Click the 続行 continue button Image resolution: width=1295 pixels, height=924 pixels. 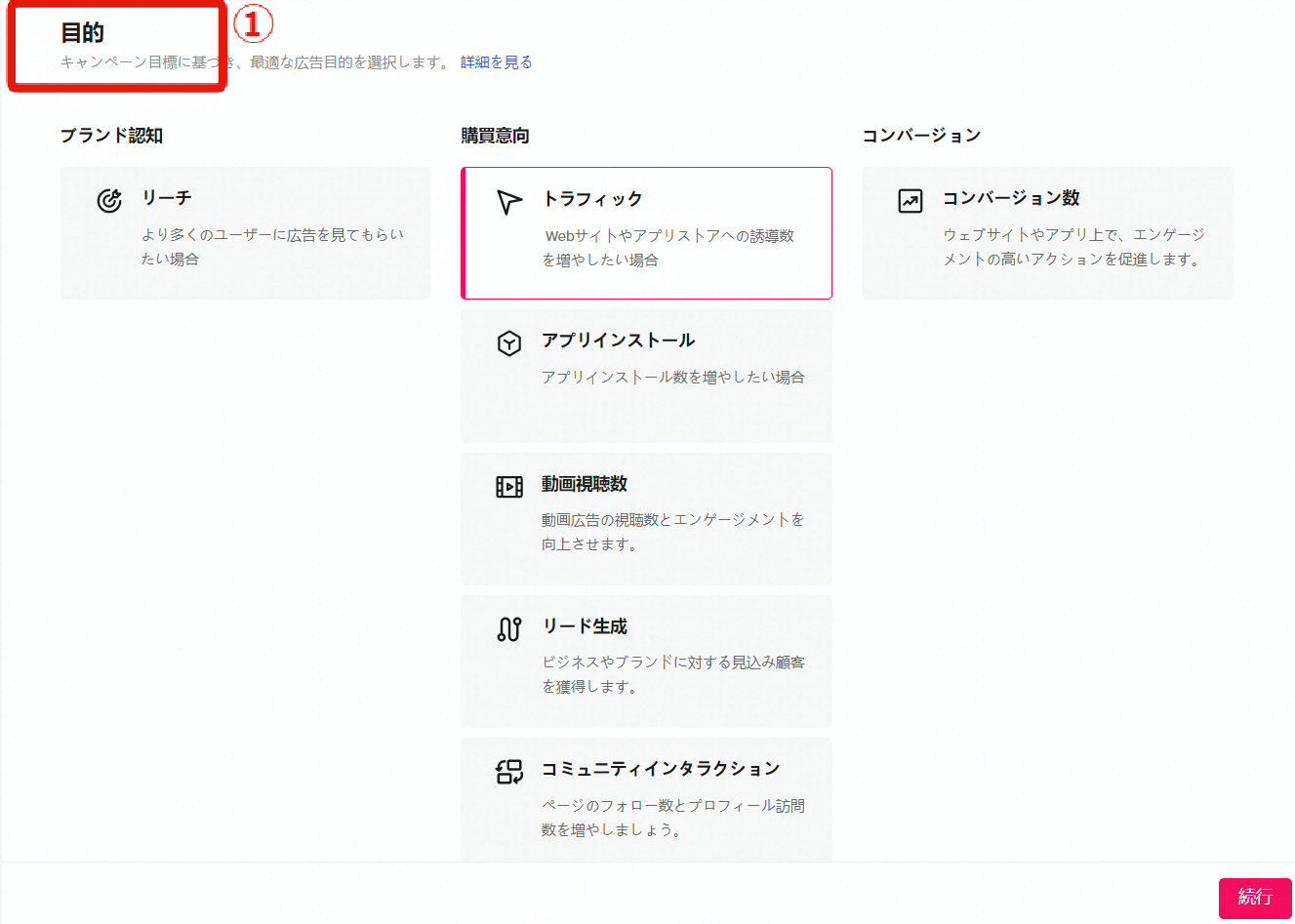(x=1255, y=899)
